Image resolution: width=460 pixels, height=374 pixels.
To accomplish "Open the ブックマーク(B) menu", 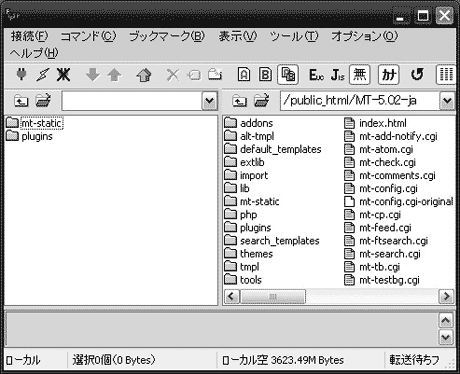I will [x=167, y=36].
